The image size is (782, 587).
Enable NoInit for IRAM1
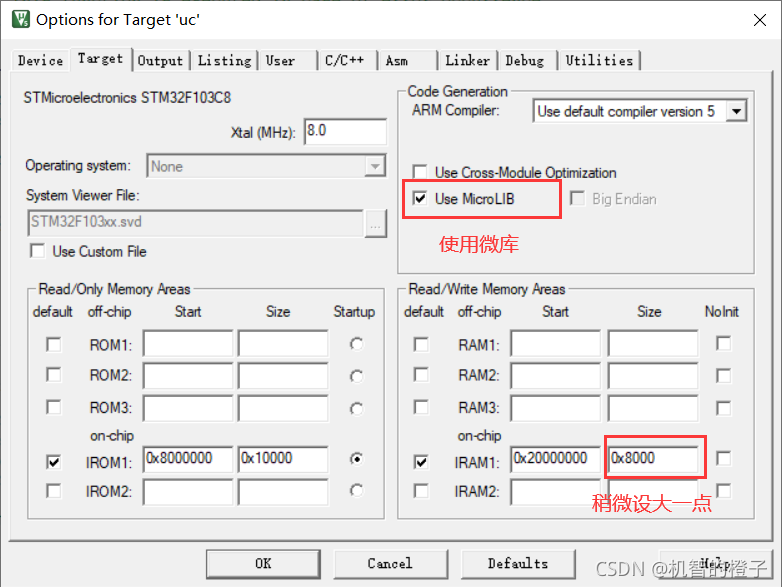723,458
